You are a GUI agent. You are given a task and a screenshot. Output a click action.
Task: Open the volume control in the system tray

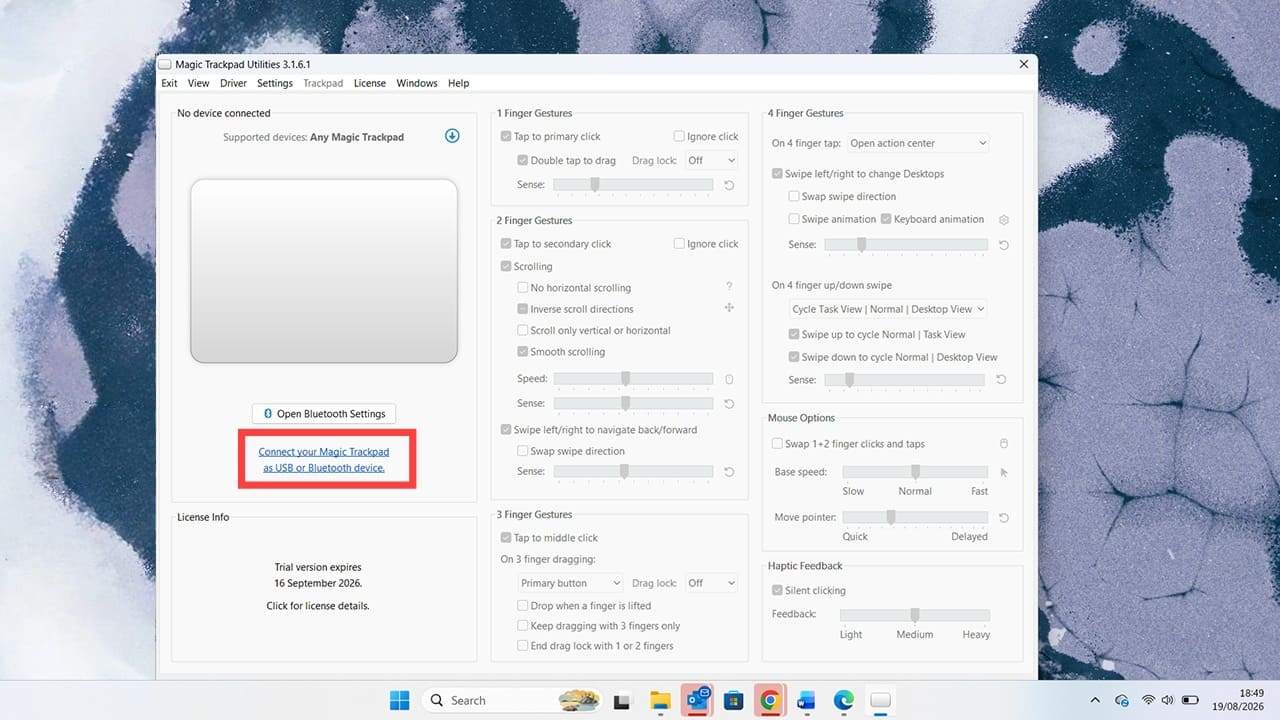[x=1168, y=700]
